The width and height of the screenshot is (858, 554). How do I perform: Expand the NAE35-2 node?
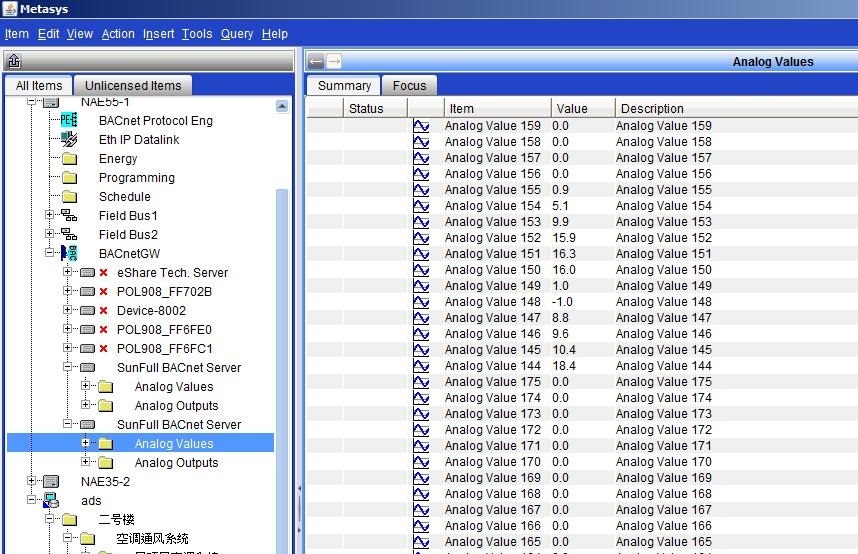(31, 481)
